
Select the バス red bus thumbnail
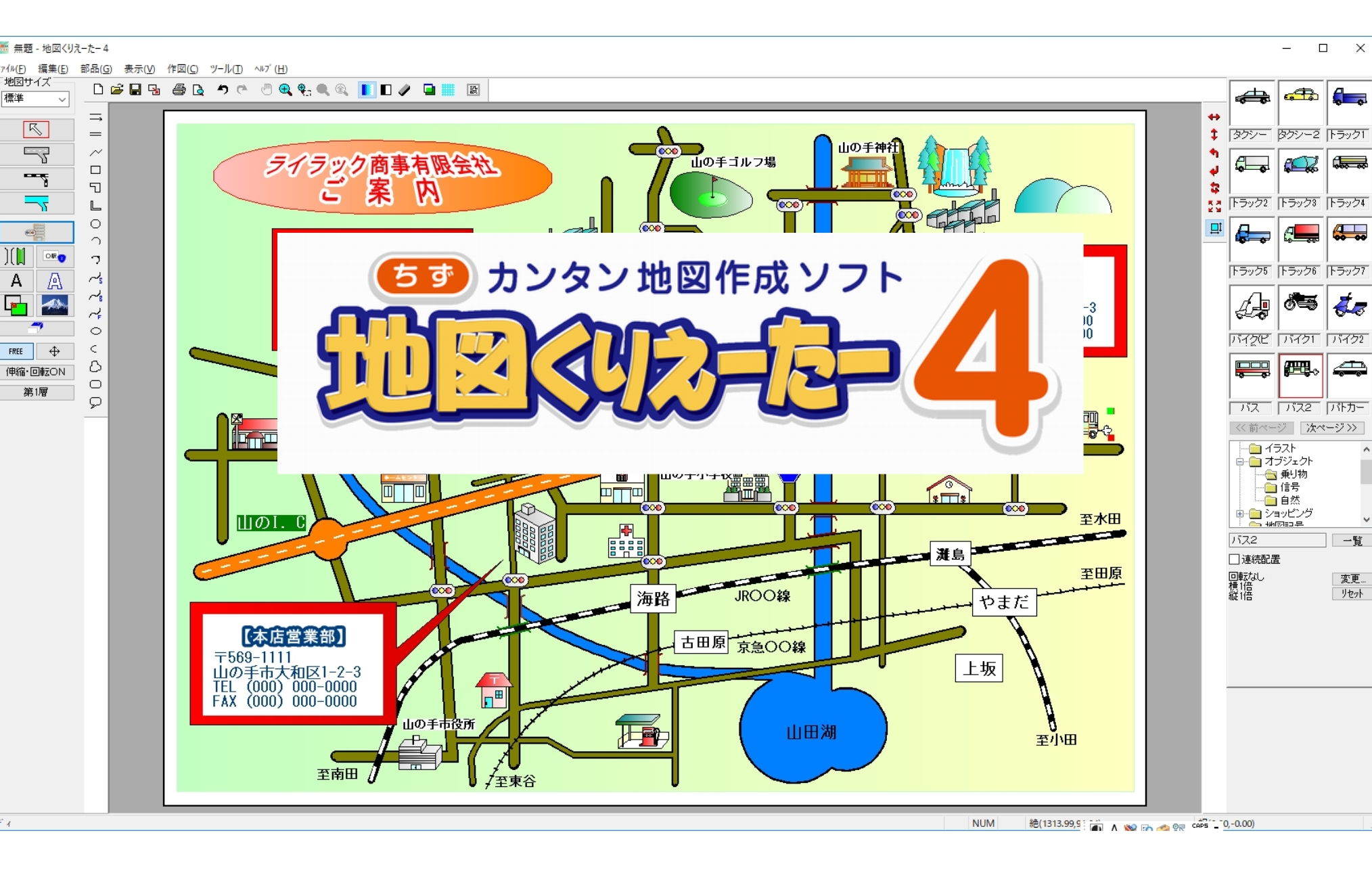coord(1252,377)
